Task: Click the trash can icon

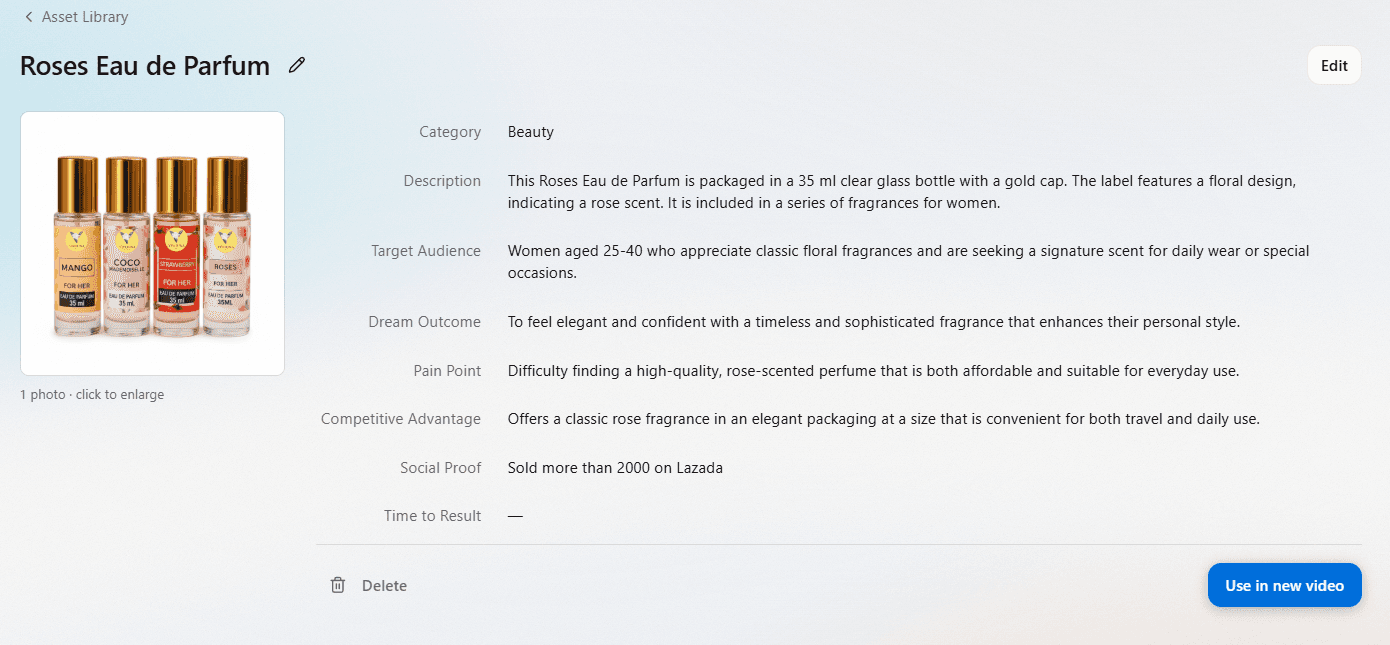Action: (338, 585)
